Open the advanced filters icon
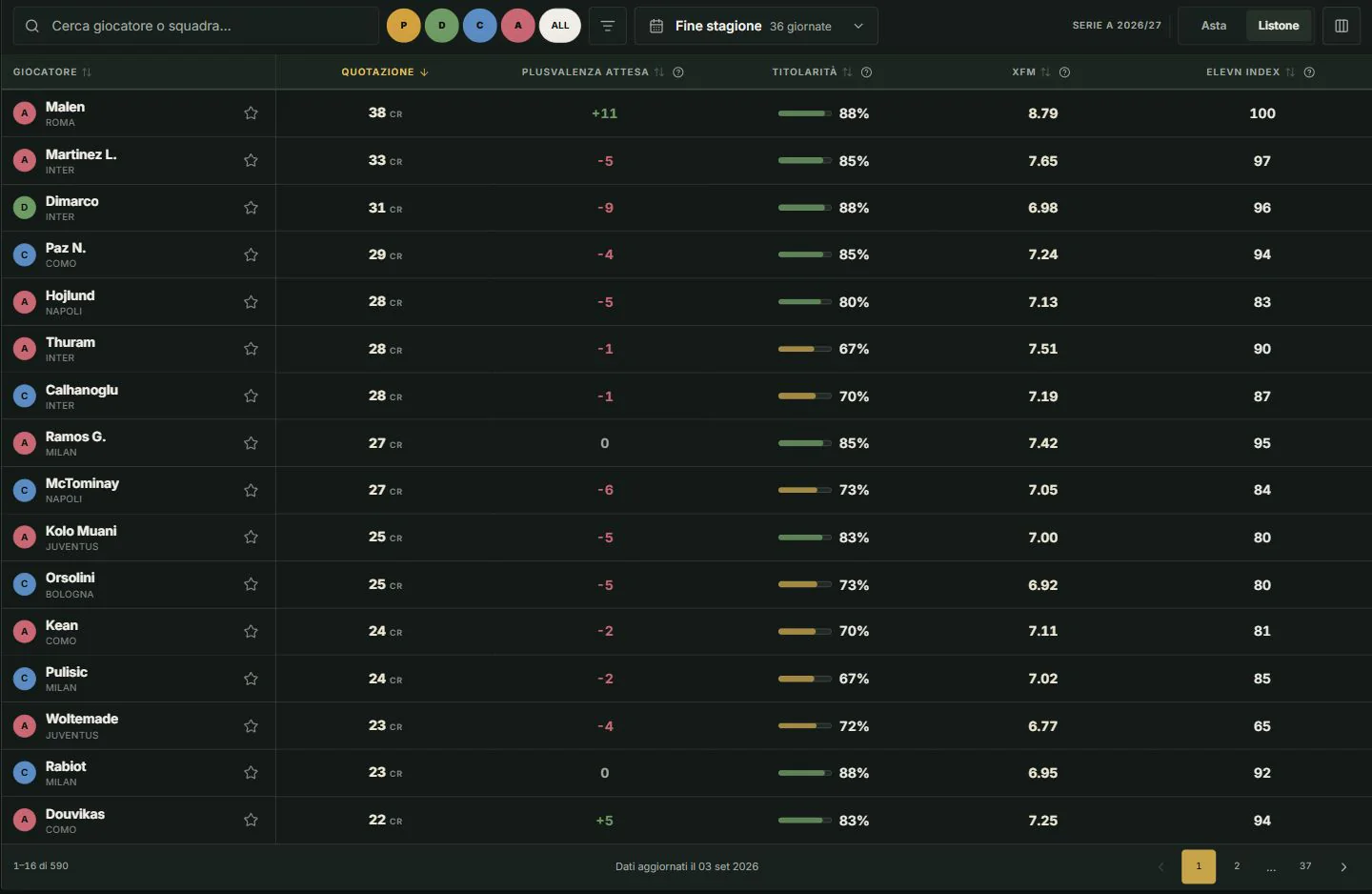The height and width of the screenshot is (894, 1372). (x=608, y=26)
